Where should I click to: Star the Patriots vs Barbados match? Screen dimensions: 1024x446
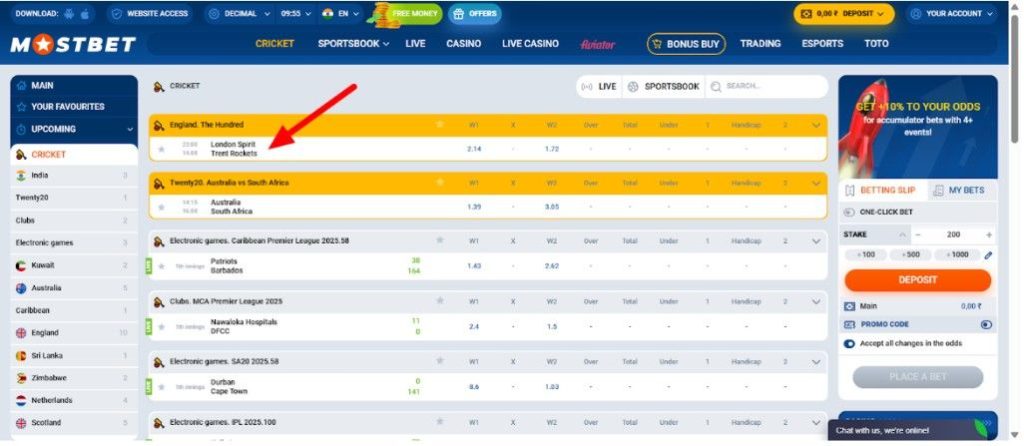coord(161,266)
